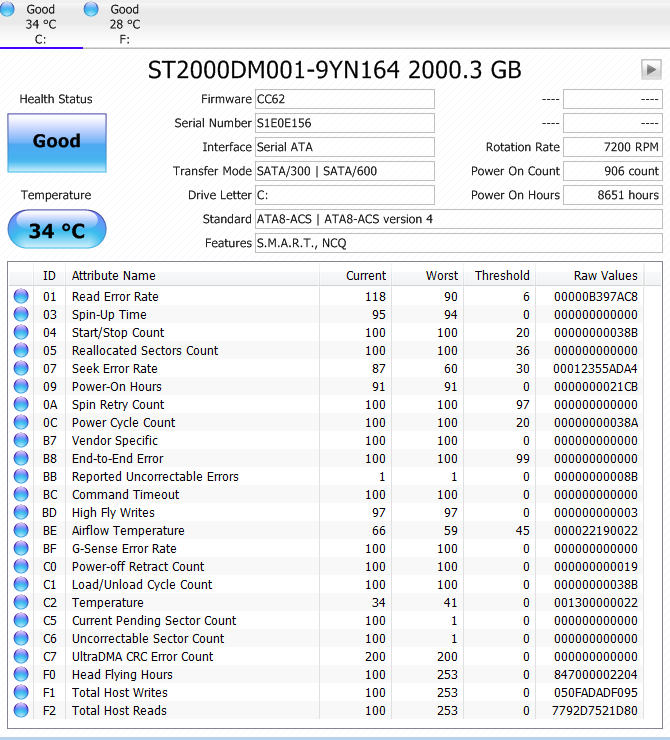Click the Drive Letter field
This screenshot has height=740, width=670.
point(344,195)
